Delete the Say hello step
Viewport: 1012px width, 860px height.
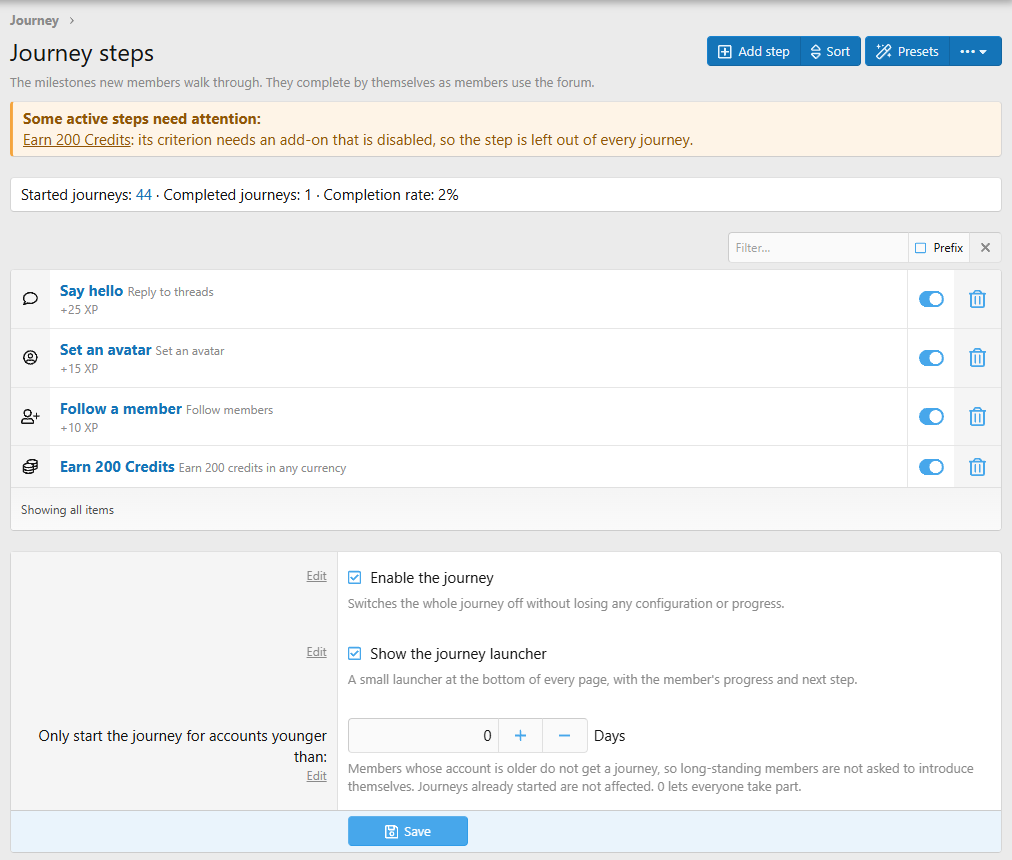tap(977, 299)
